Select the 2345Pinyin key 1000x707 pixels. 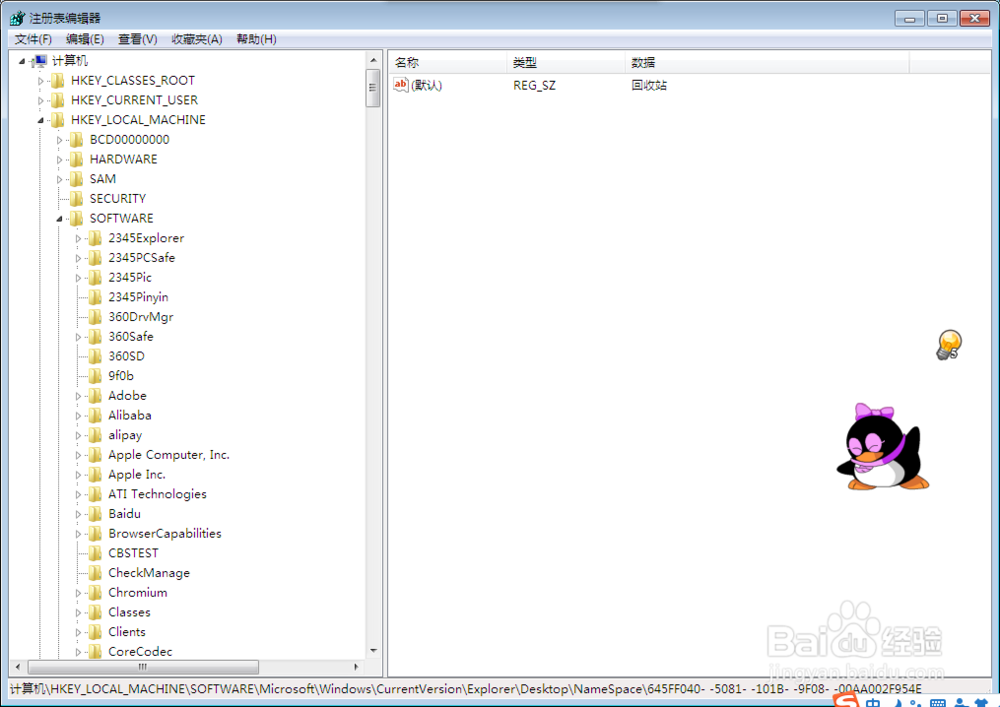coord(138,297)
